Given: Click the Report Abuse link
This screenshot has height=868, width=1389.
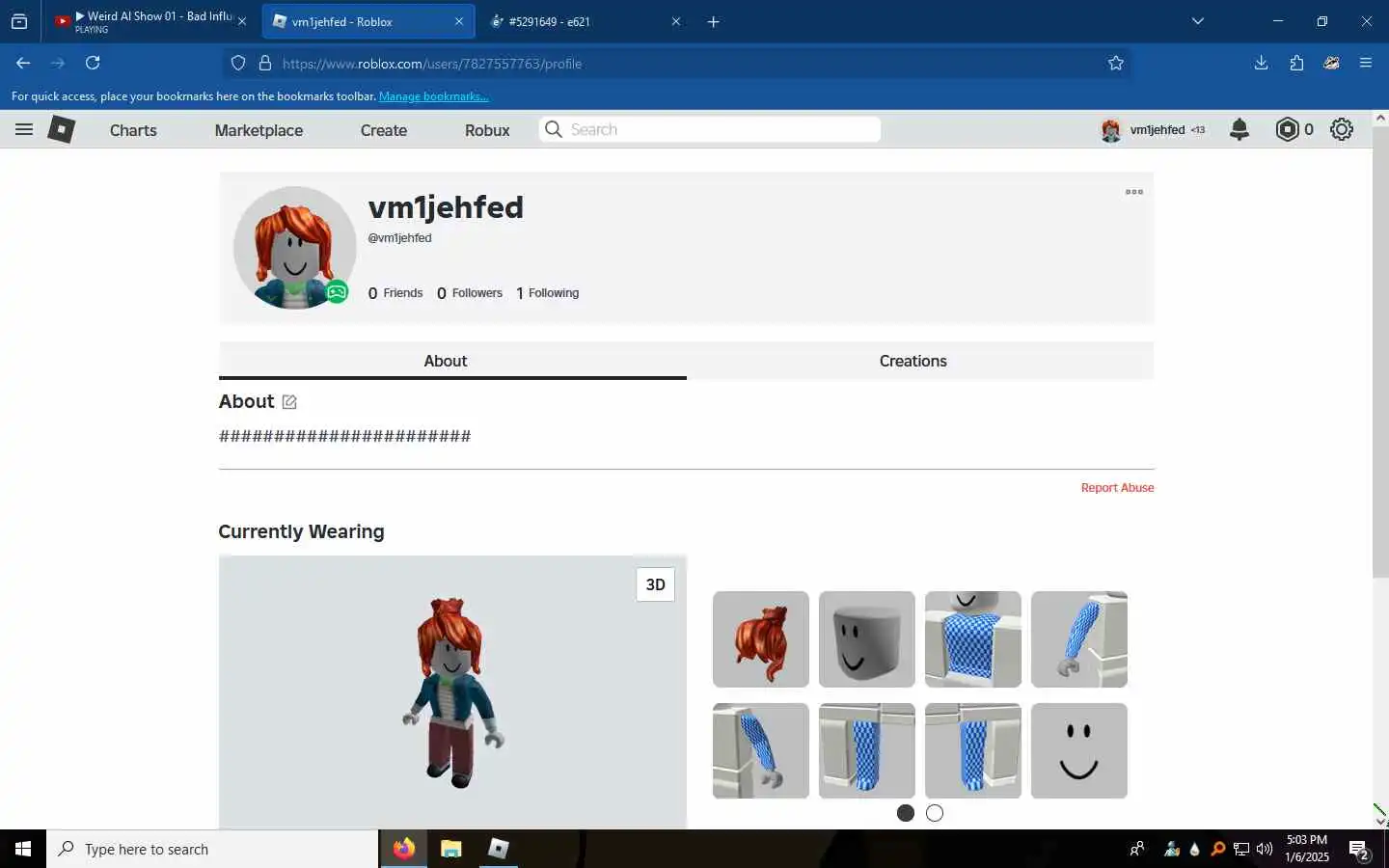Looking at the screenshot, I should tap(1117, 488).
